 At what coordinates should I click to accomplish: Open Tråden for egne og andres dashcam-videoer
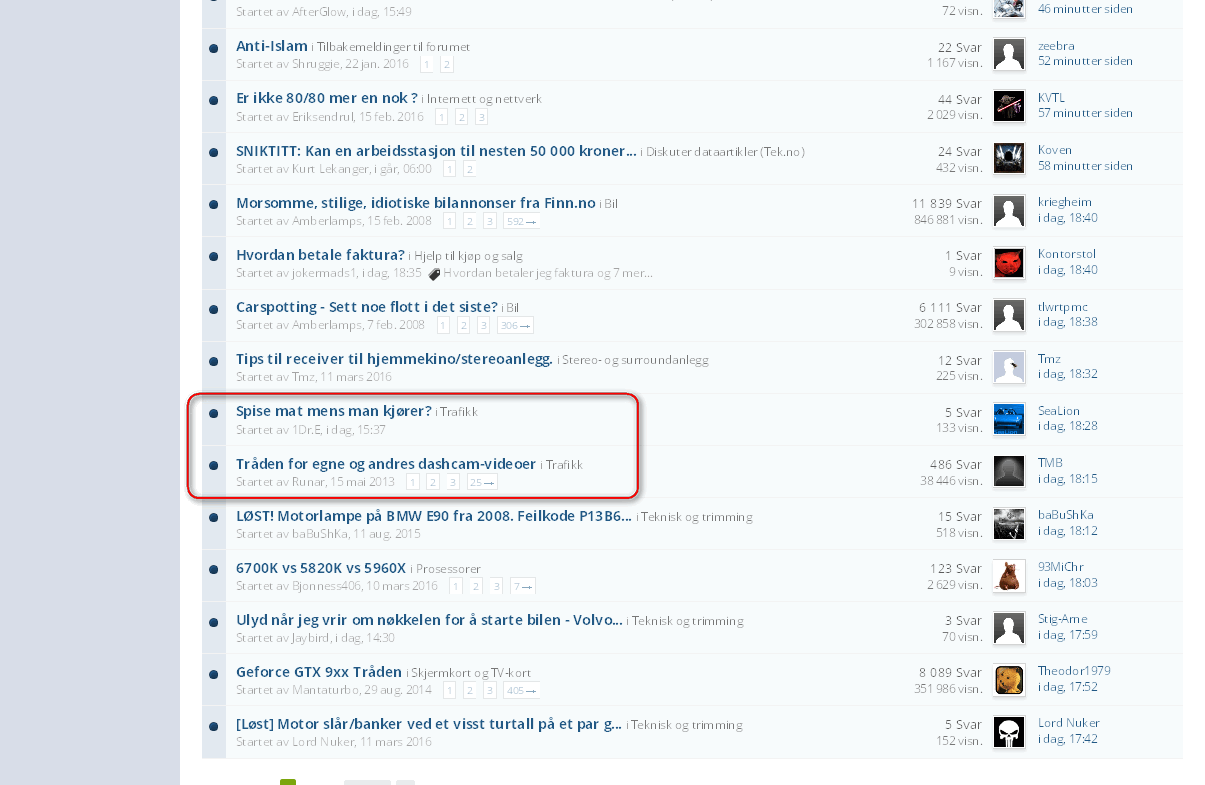coord(386,463)
